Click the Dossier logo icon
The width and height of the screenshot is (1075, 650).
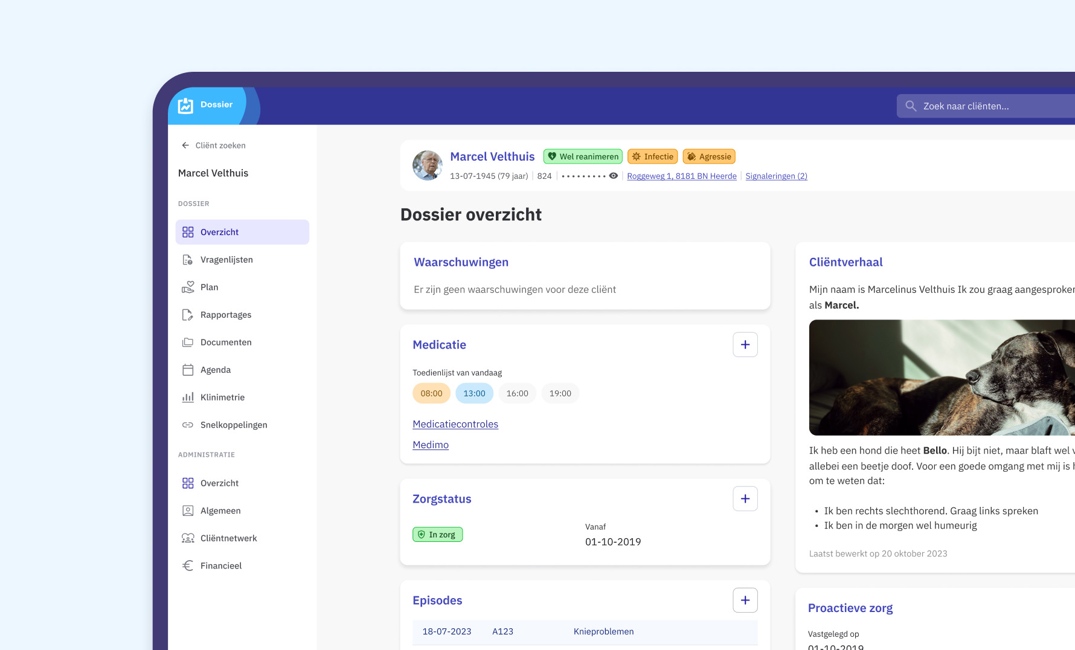coord(186,105)
